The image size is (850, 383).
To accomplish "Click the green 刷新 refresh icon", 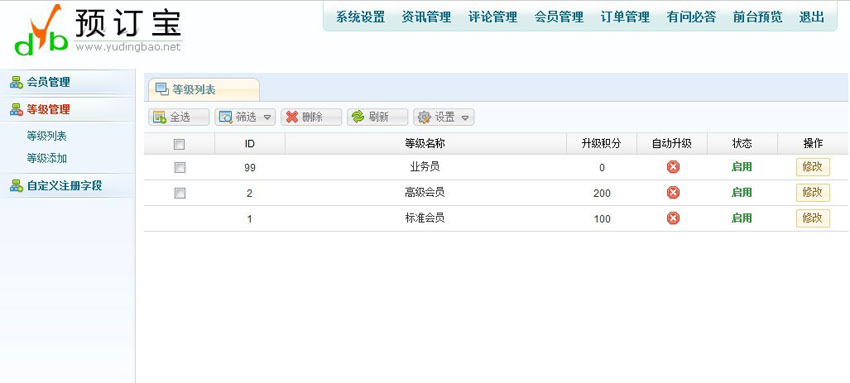I will click(358, 117).
